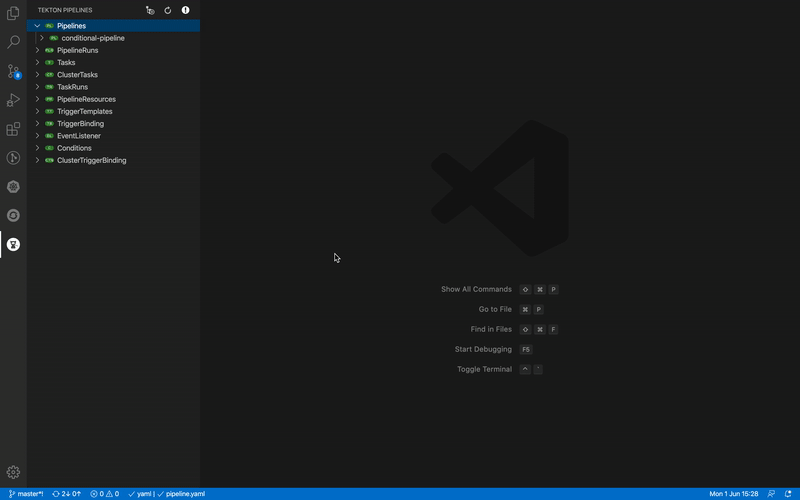The image size is (800, 500).
Task: Select the Tasks label
Action: click(x=66, y=62)
